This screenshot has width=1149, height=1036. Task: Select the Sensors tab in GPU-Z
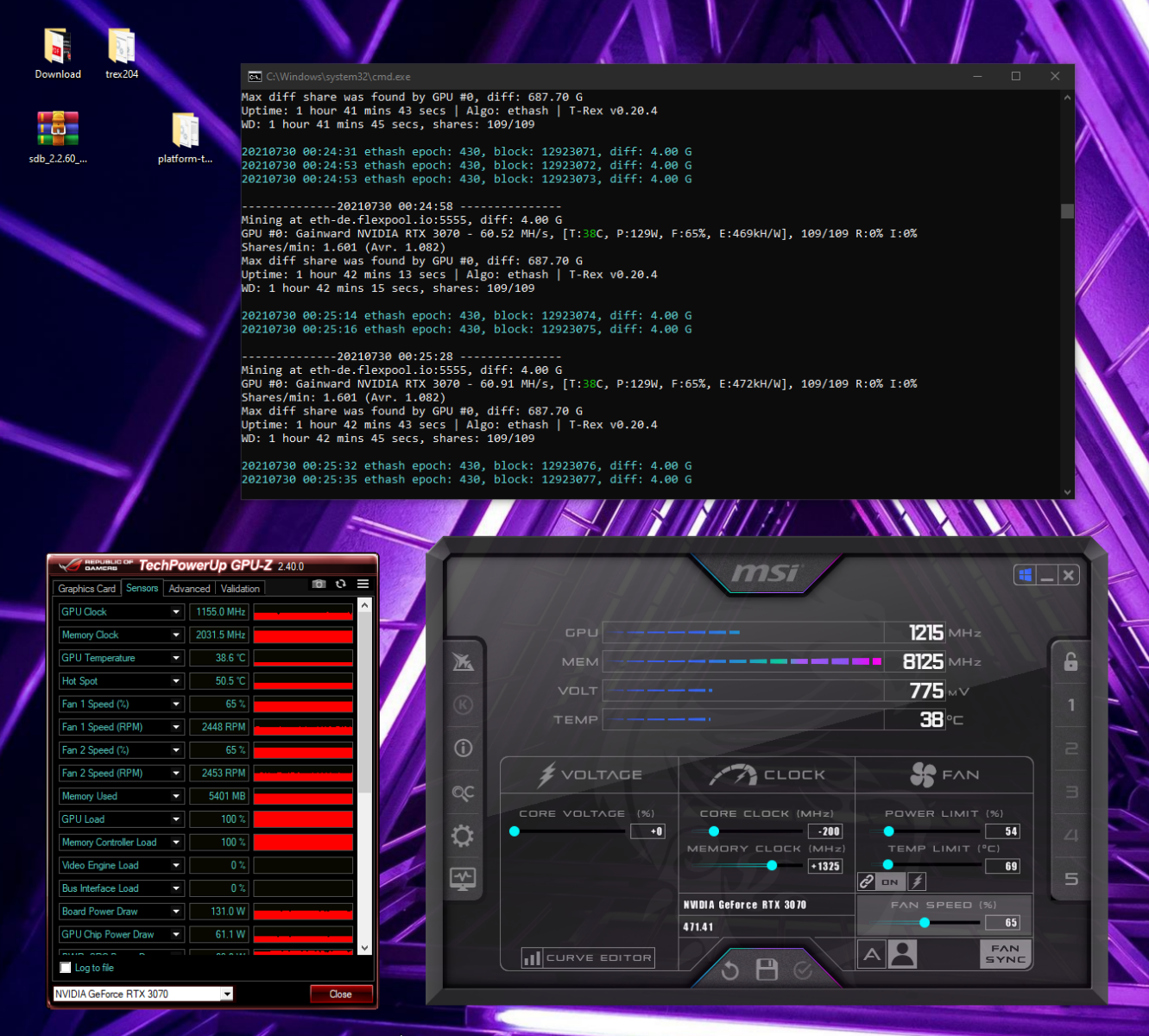[142, 588]
